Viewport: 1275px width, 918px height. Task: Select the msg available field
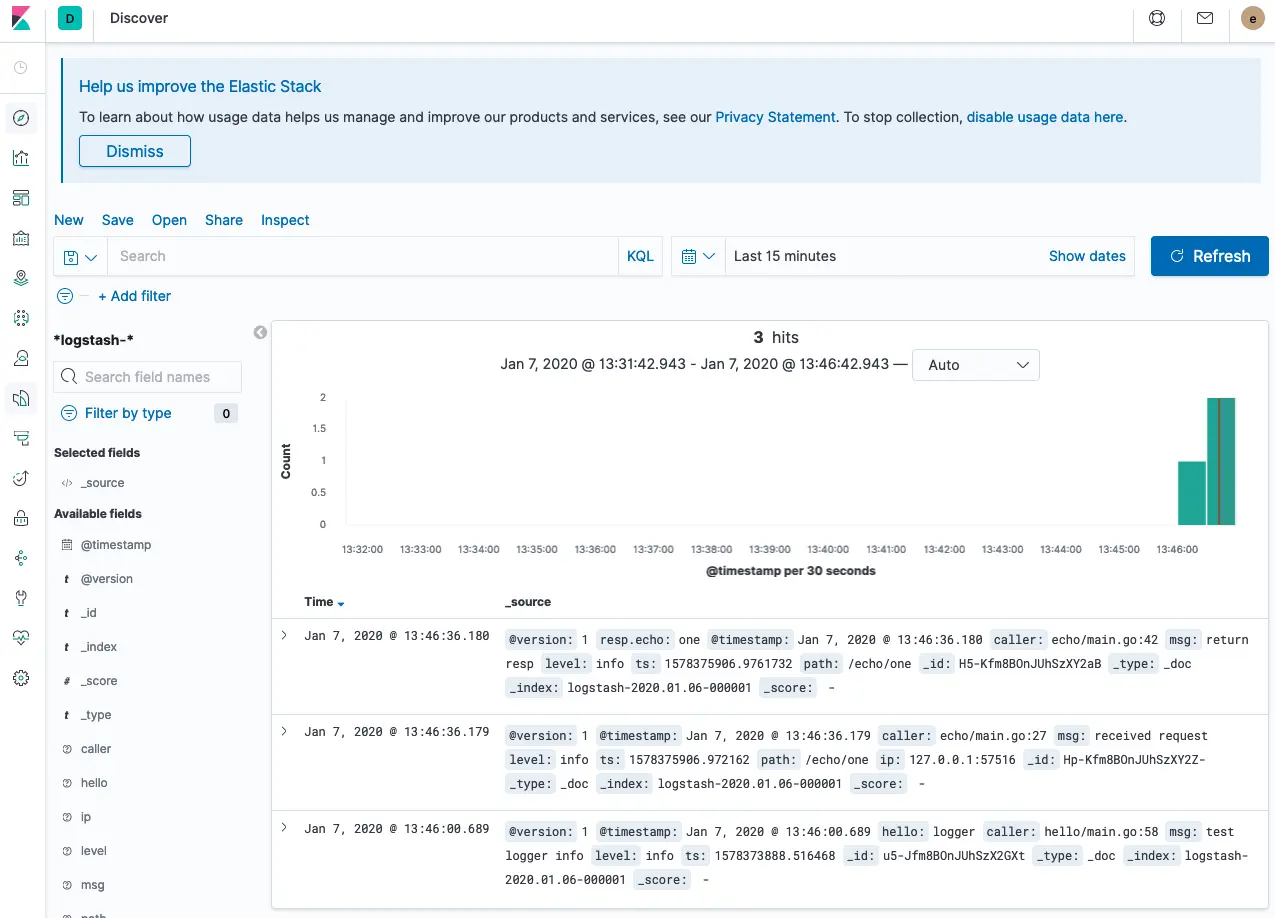point(92,885)
